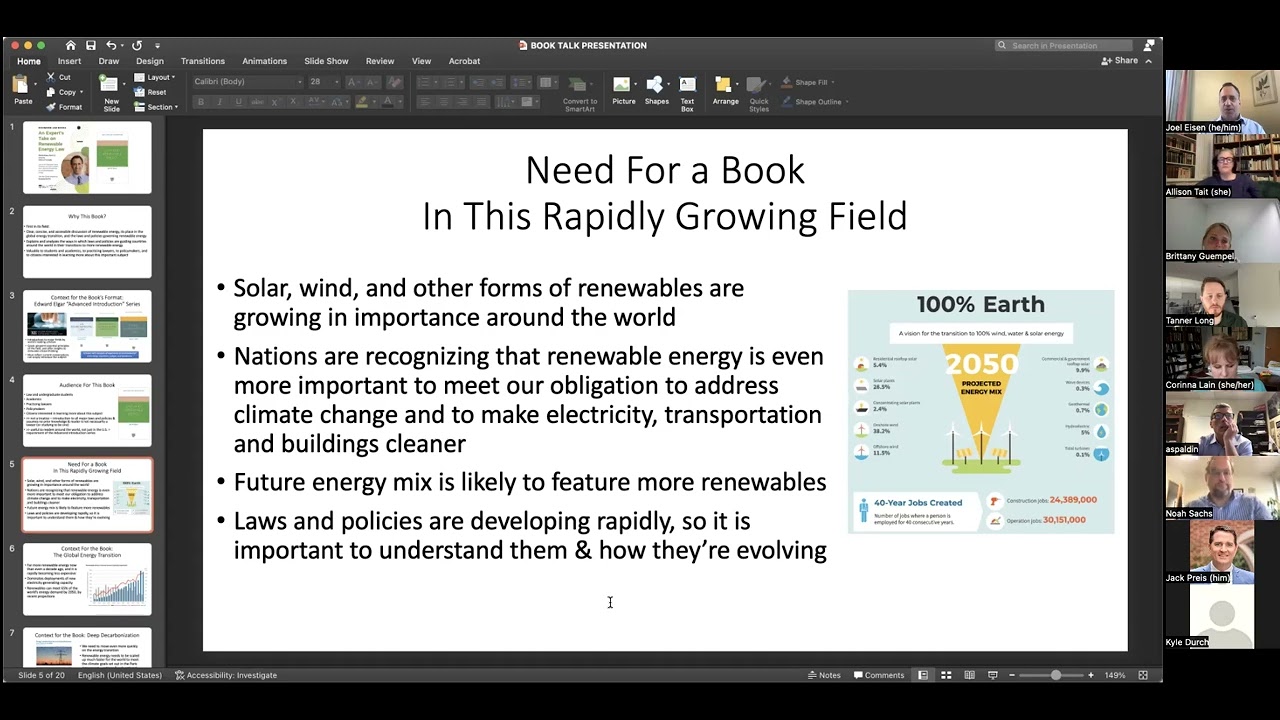Click the Share button
Screen dimensions: 1280x720
coord(1120,61)
